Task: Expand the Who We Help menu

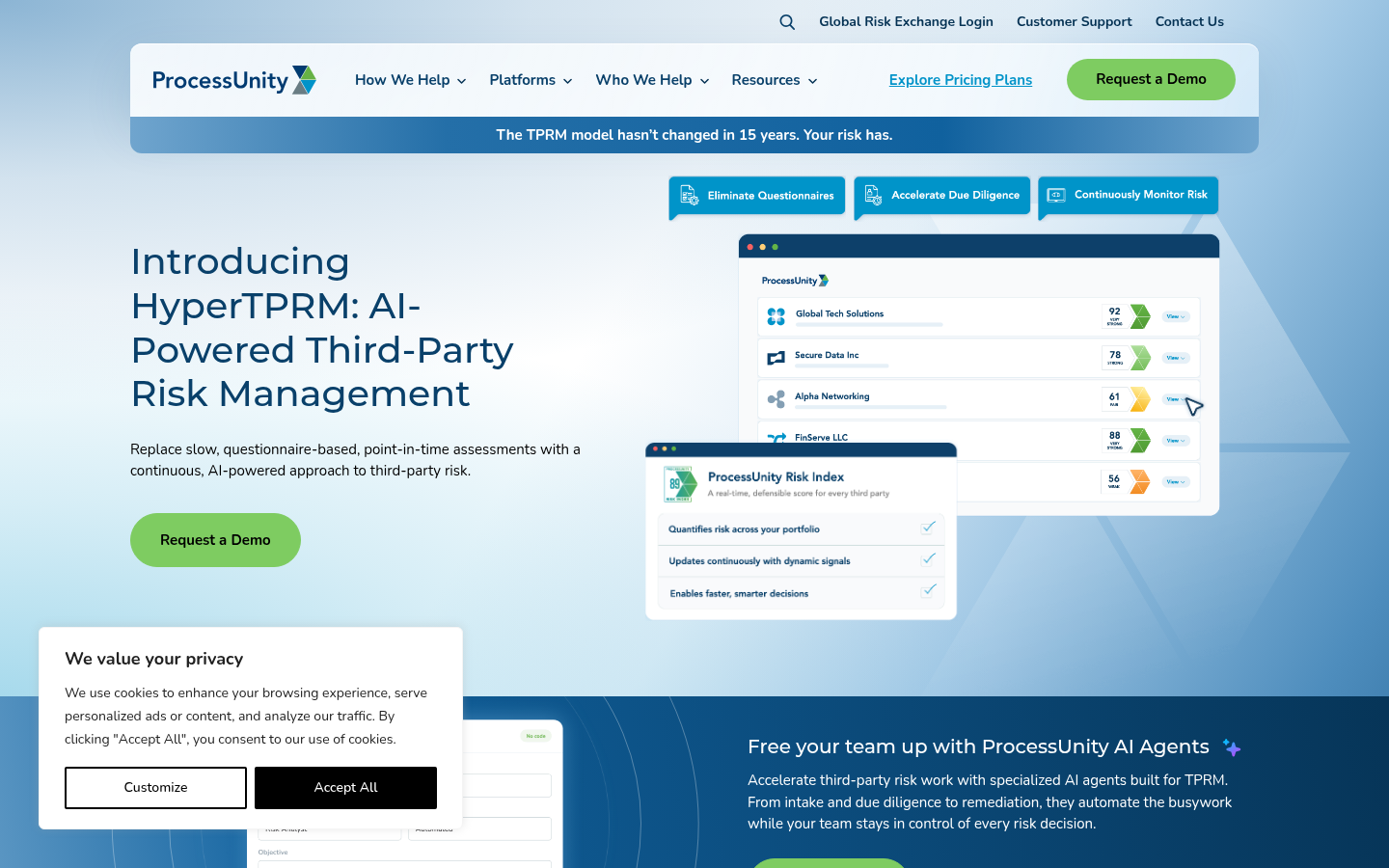Action: [x=653, y=80]
